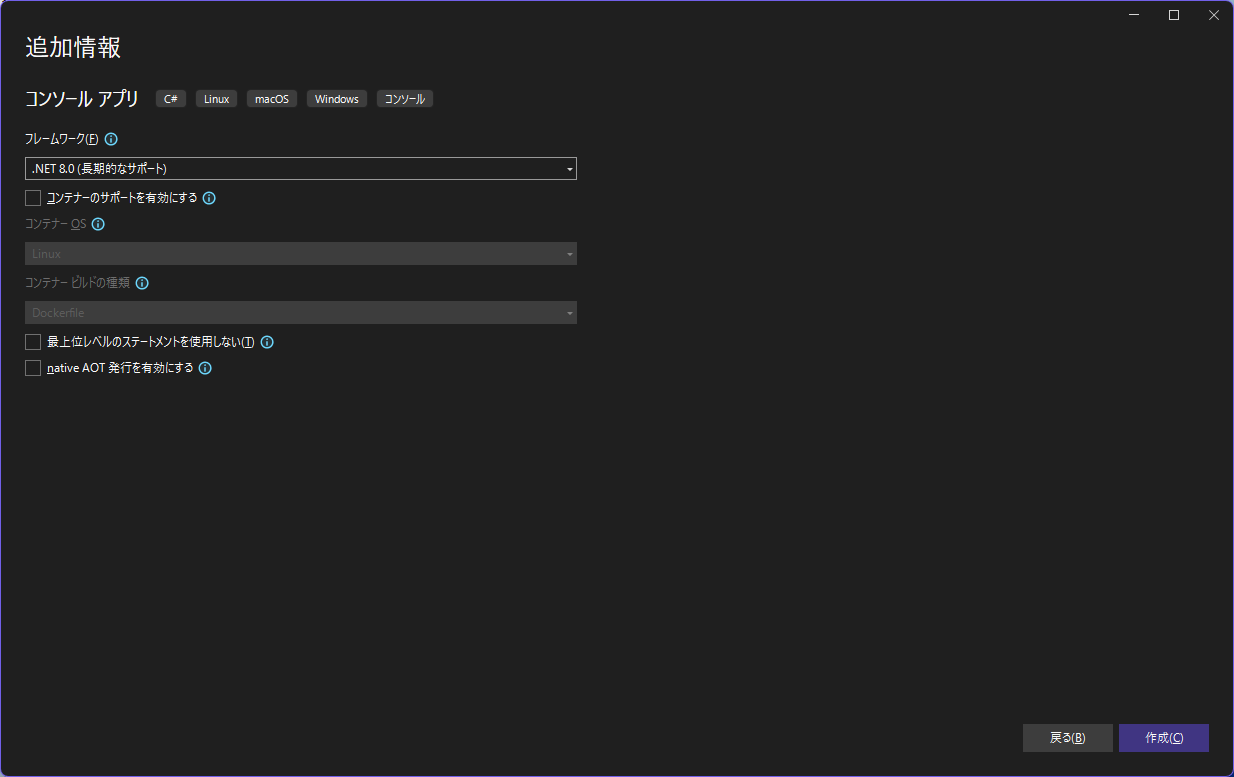This screenshot has width=1234, height=777.
Task: Open the コンテナー OS dropdown showing Linux
Action: (x=569, y=253)
